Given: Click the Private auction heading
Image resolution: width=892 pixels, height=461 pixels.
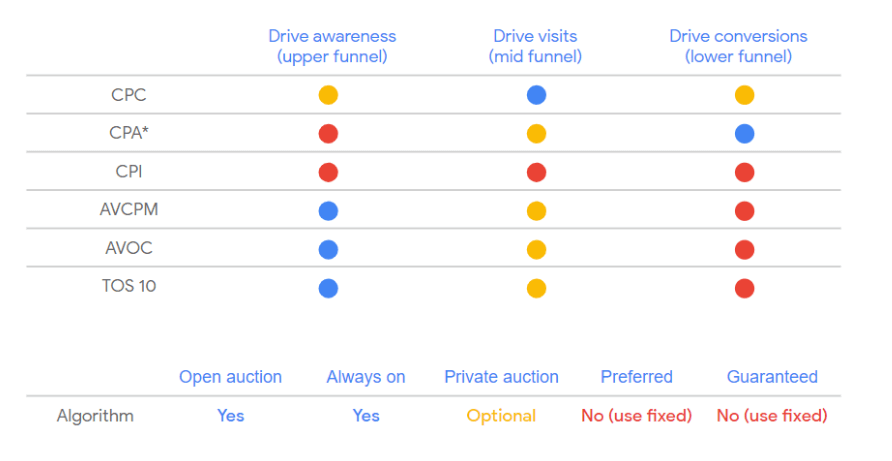Looking at the screenshot, I should click(501, 377).
